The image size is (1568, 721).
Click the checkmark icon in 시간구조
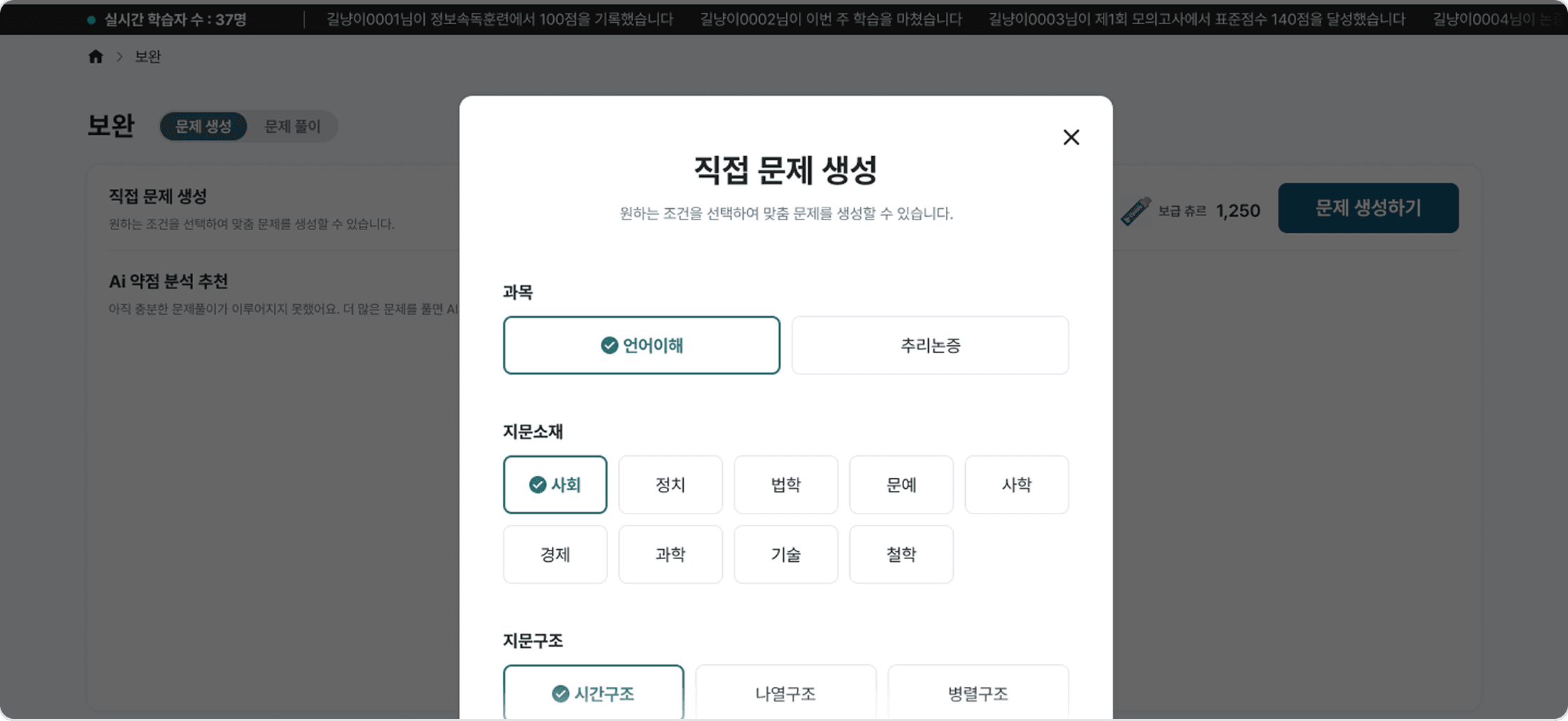(560, 693)
